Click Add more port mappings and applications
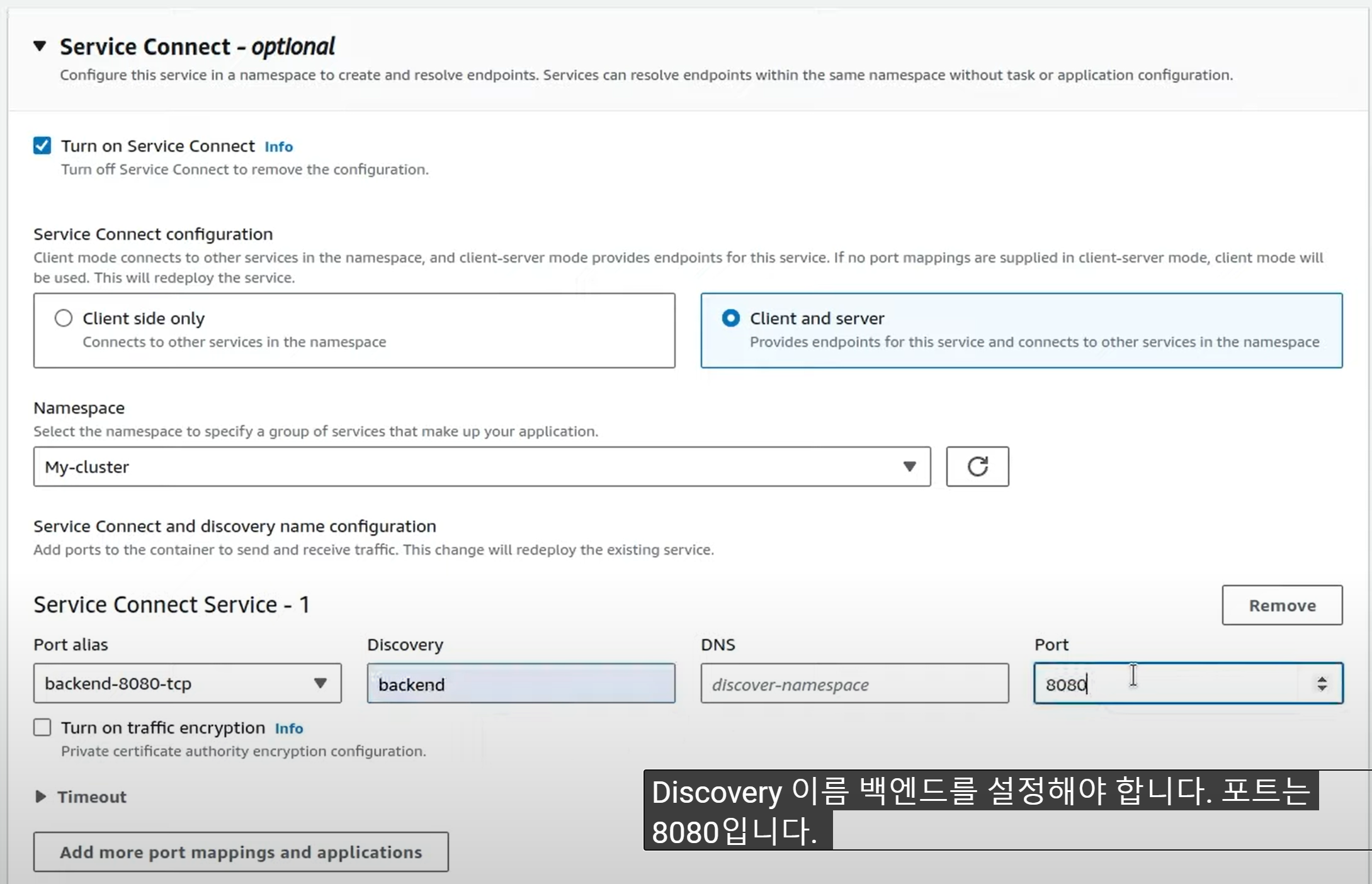Viewport: 1372px width, 884px height. point(241,852)
